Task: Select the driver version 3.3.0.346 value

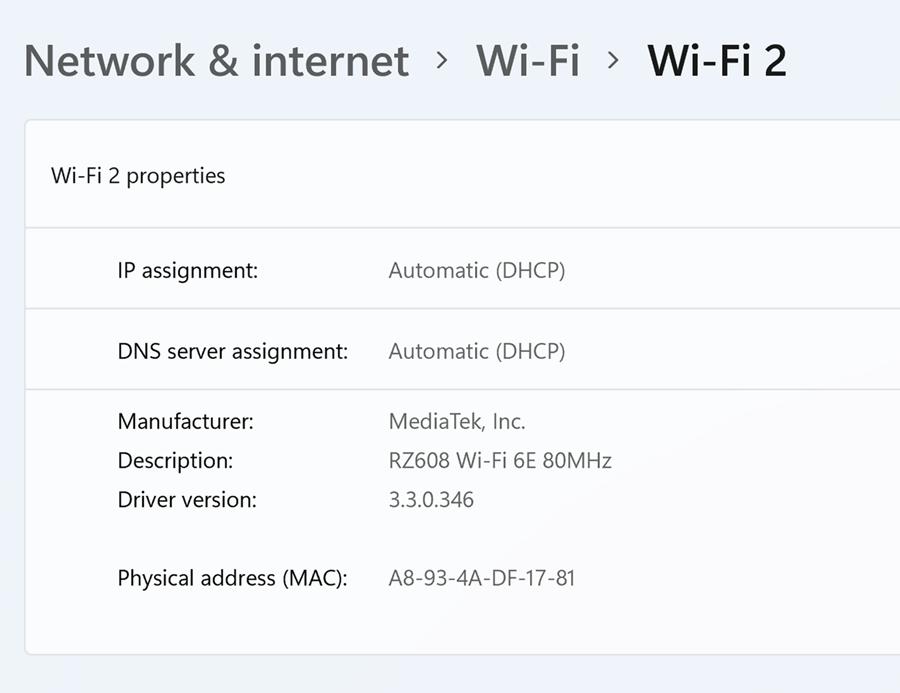Action: point(430,500)
